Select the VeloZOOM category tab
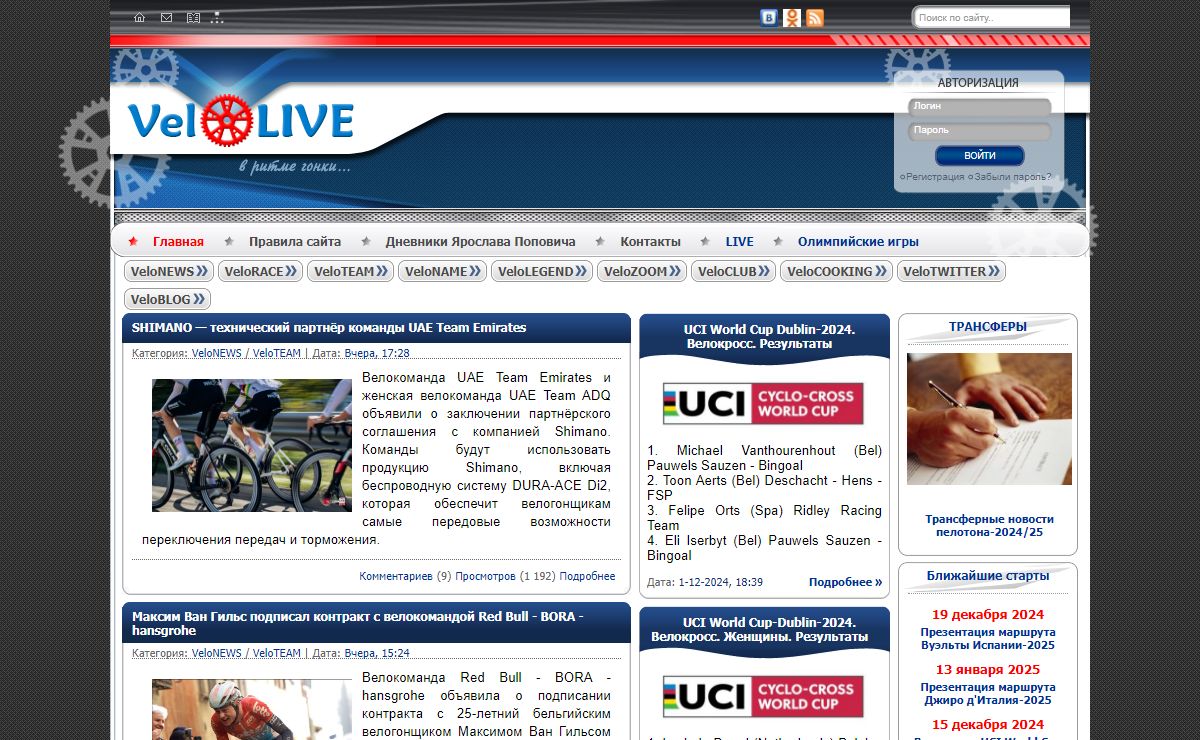Viewport: 1200px width, 740px height. [x=642, y=271]
